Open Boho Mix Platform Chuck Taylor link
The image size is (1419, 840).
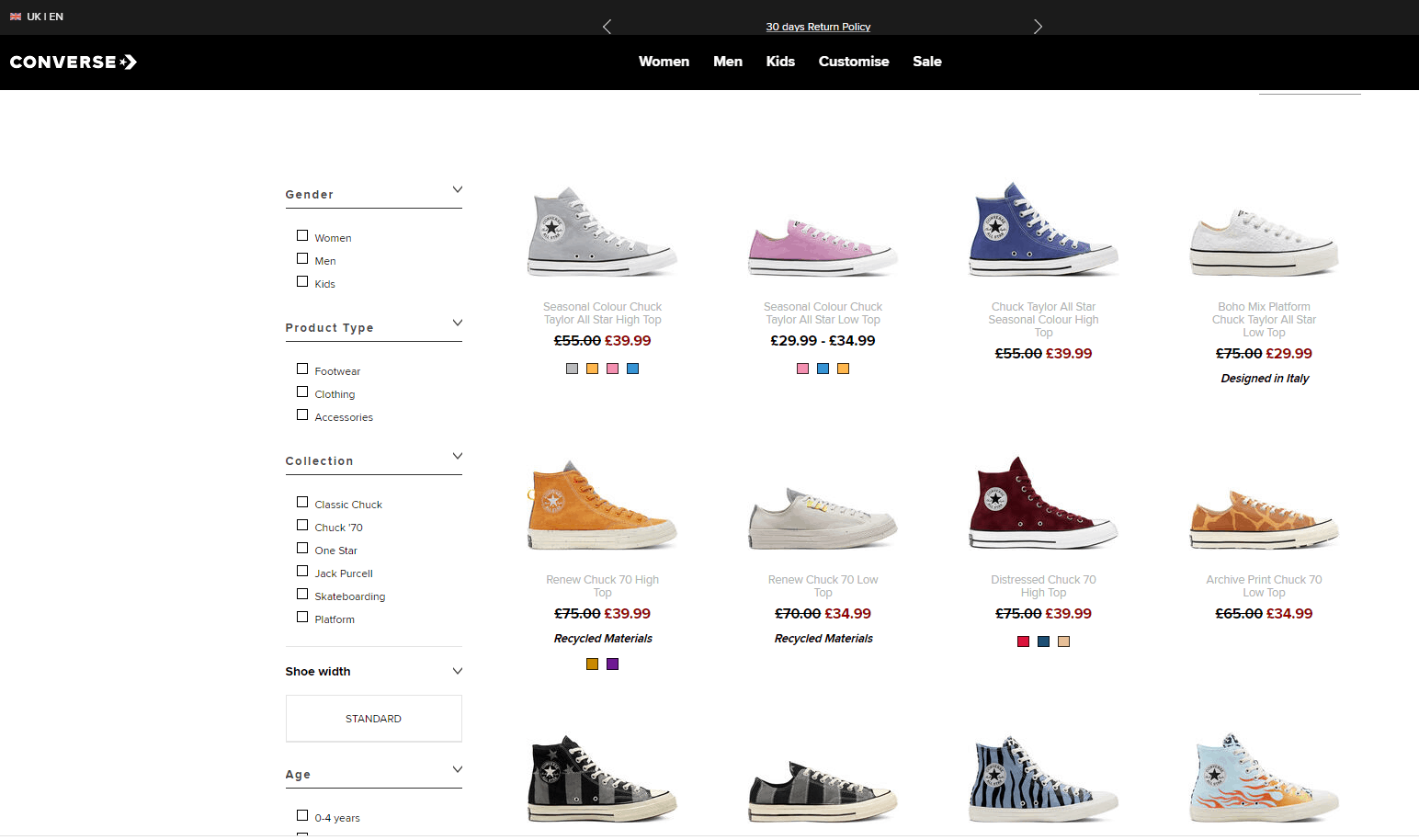[x=1264, y=320]
